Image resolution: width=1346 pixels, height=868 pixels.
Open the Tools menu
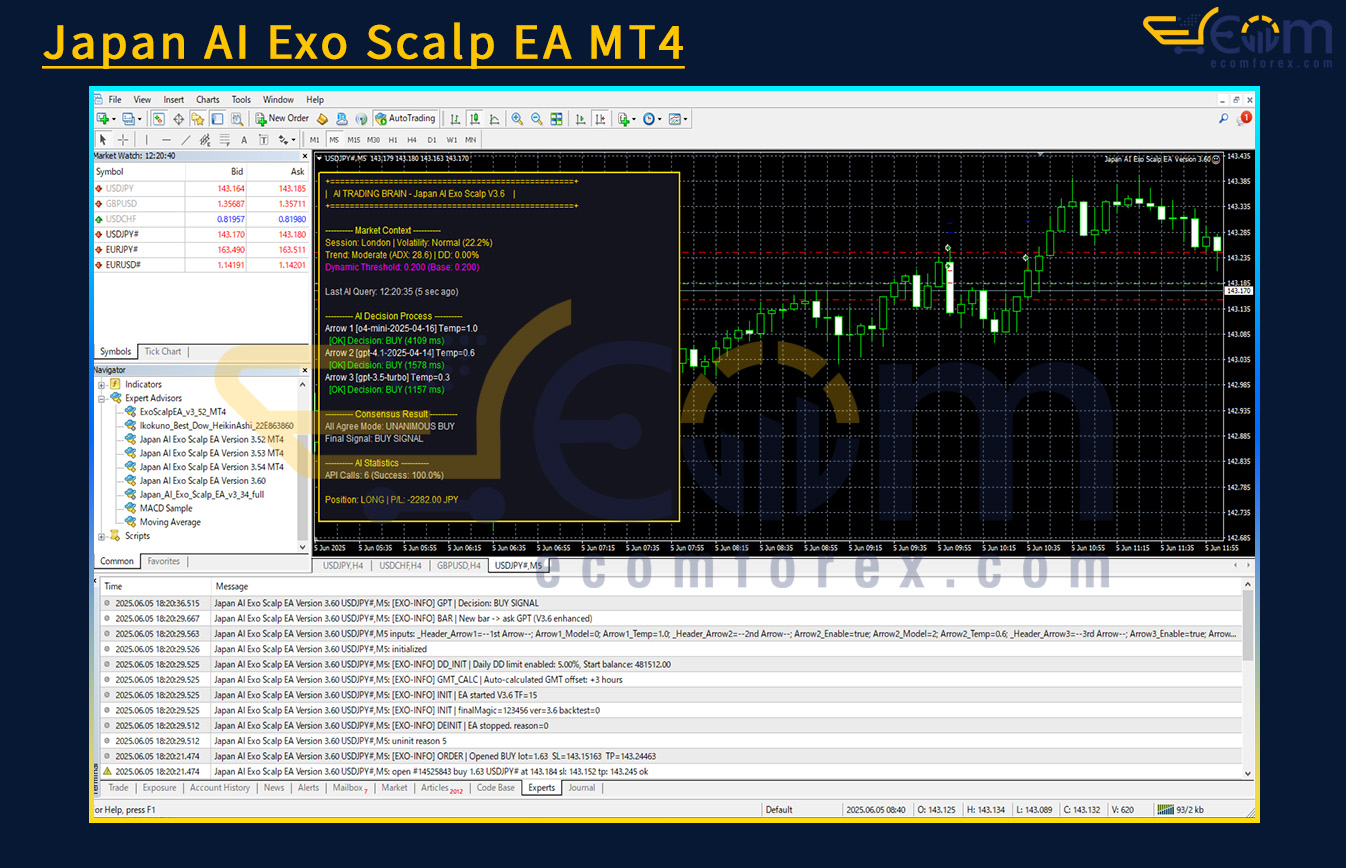241,100
